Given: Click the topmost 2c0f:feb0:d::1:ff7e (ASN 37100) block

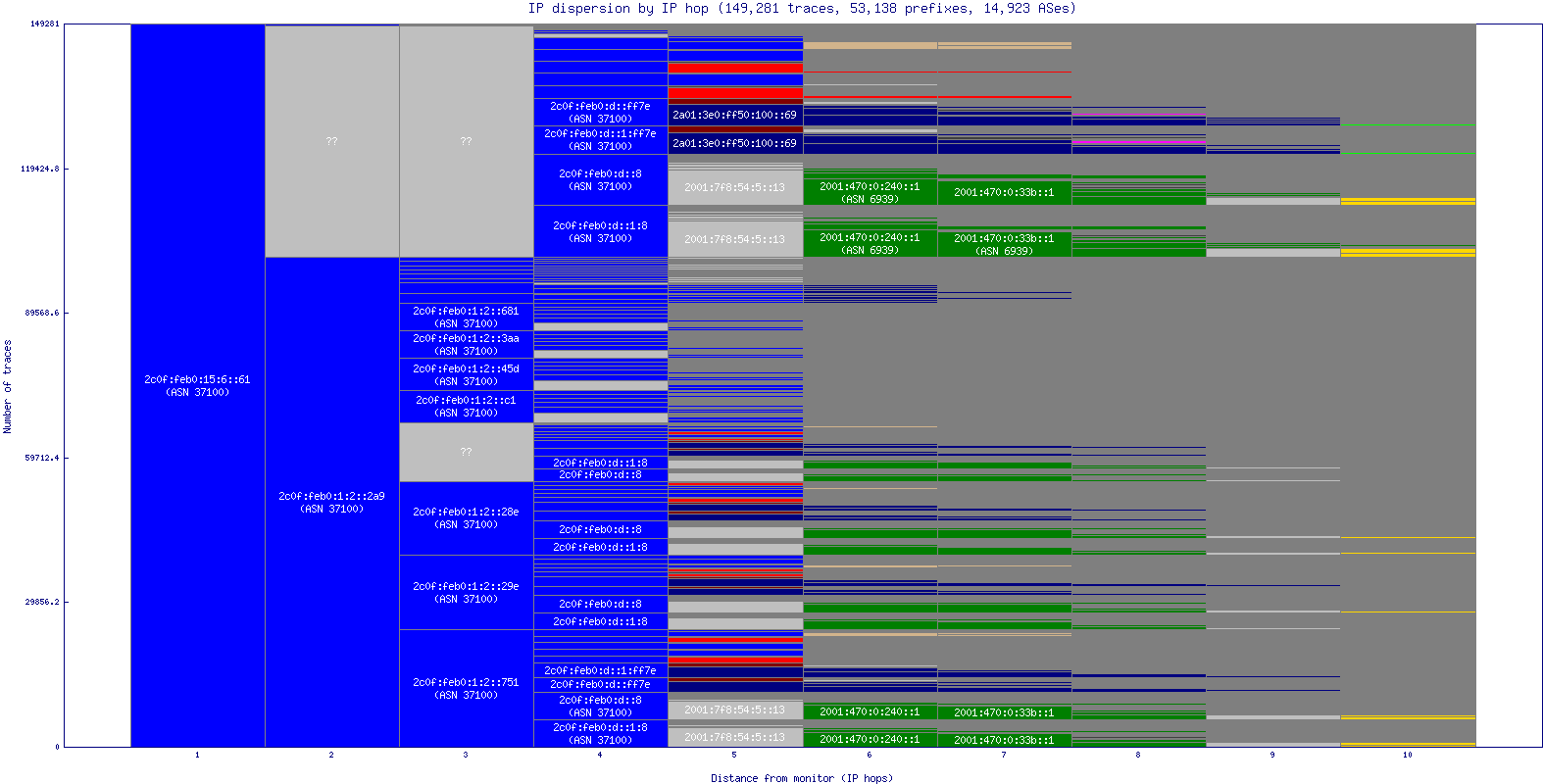Looking at the screenshot, I should tap(601, 139).
